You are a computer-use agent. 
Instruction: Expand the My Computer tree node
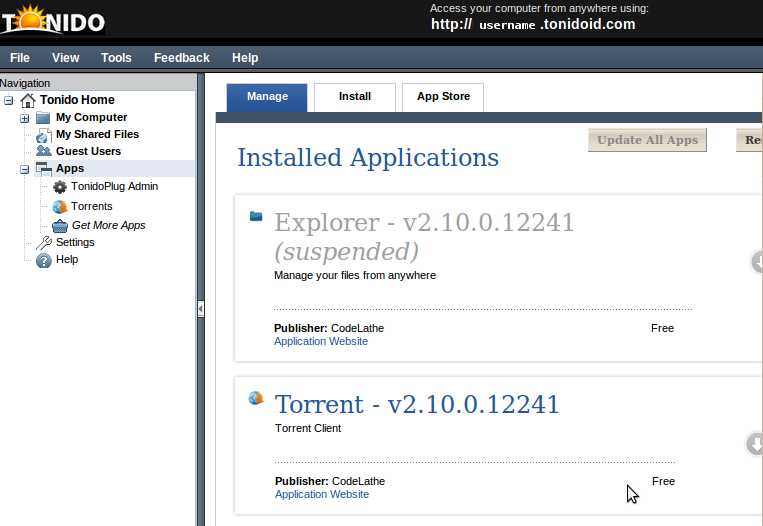pos(25,118)
